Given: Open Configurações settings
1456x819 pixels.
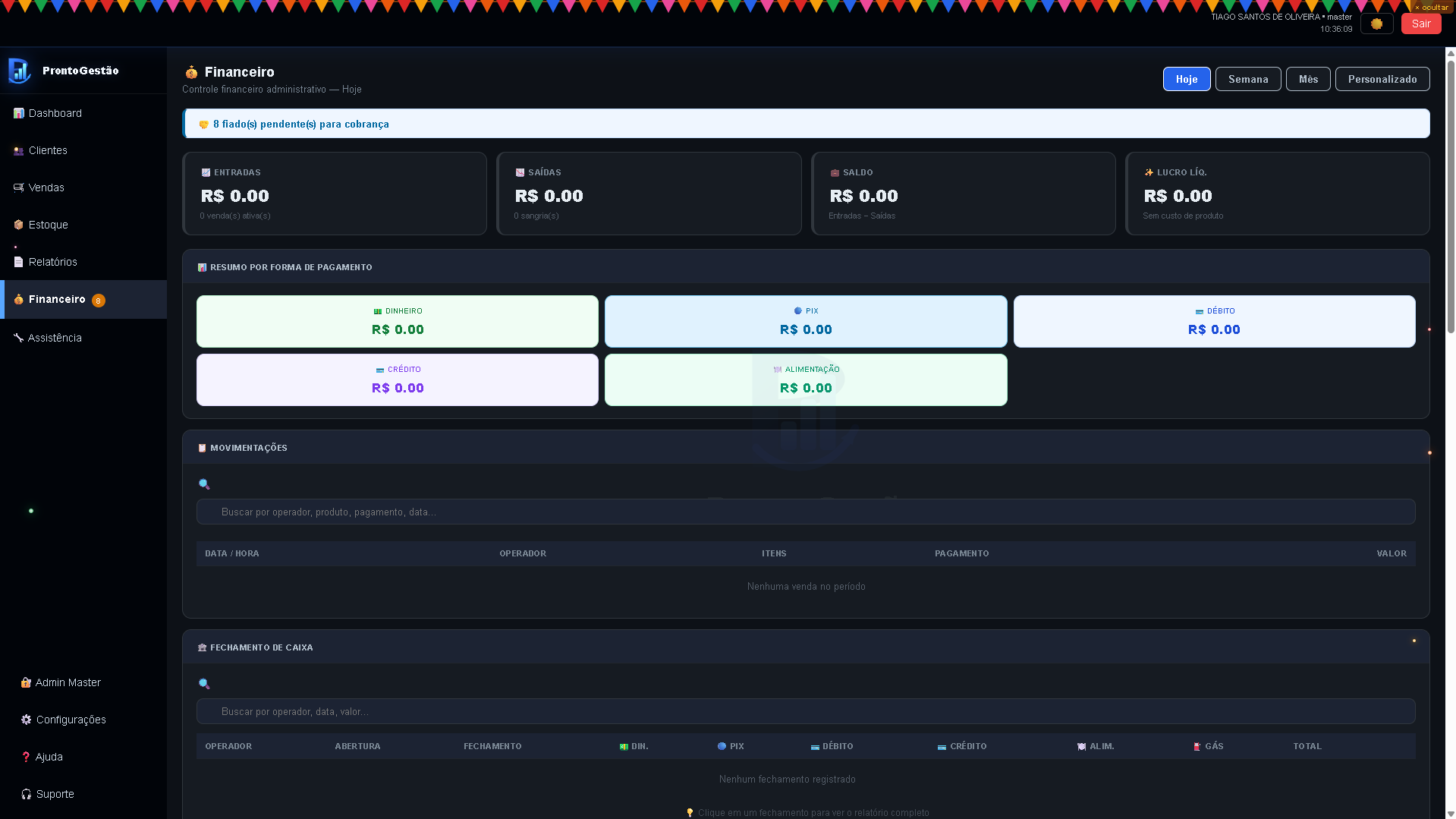Looking at the screenshot, I should [x=83, y=720].
